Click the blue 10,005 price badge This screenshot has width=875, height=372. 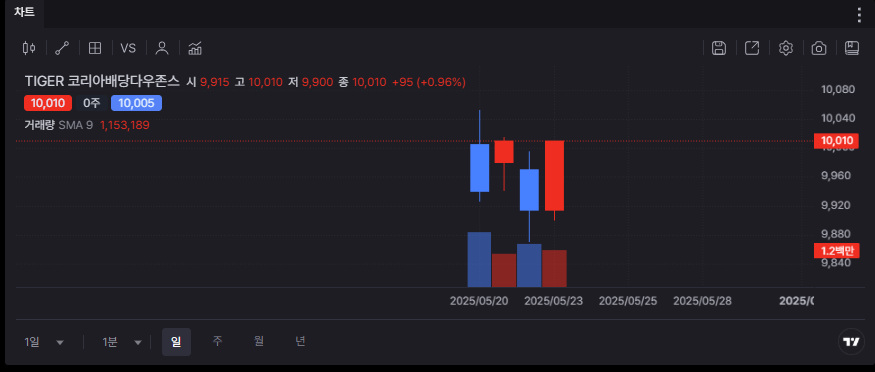point(136,103)
